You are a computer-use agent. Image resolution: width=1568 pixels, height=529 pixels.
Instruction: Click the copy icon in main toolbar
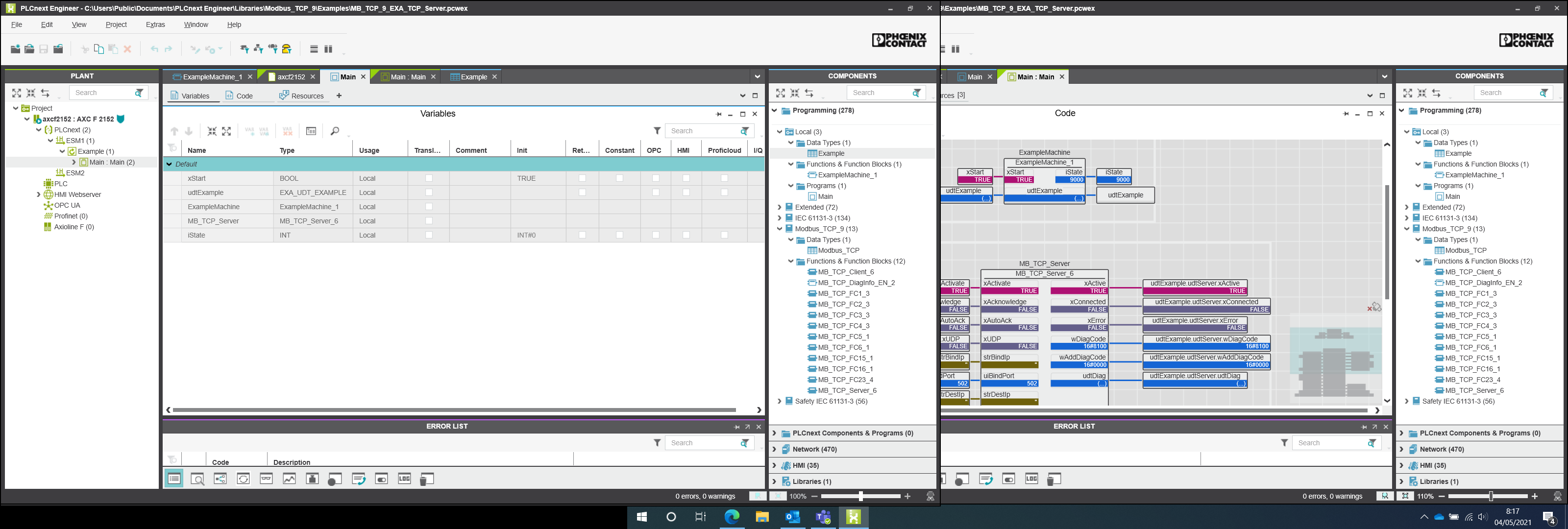click(98, 48)
